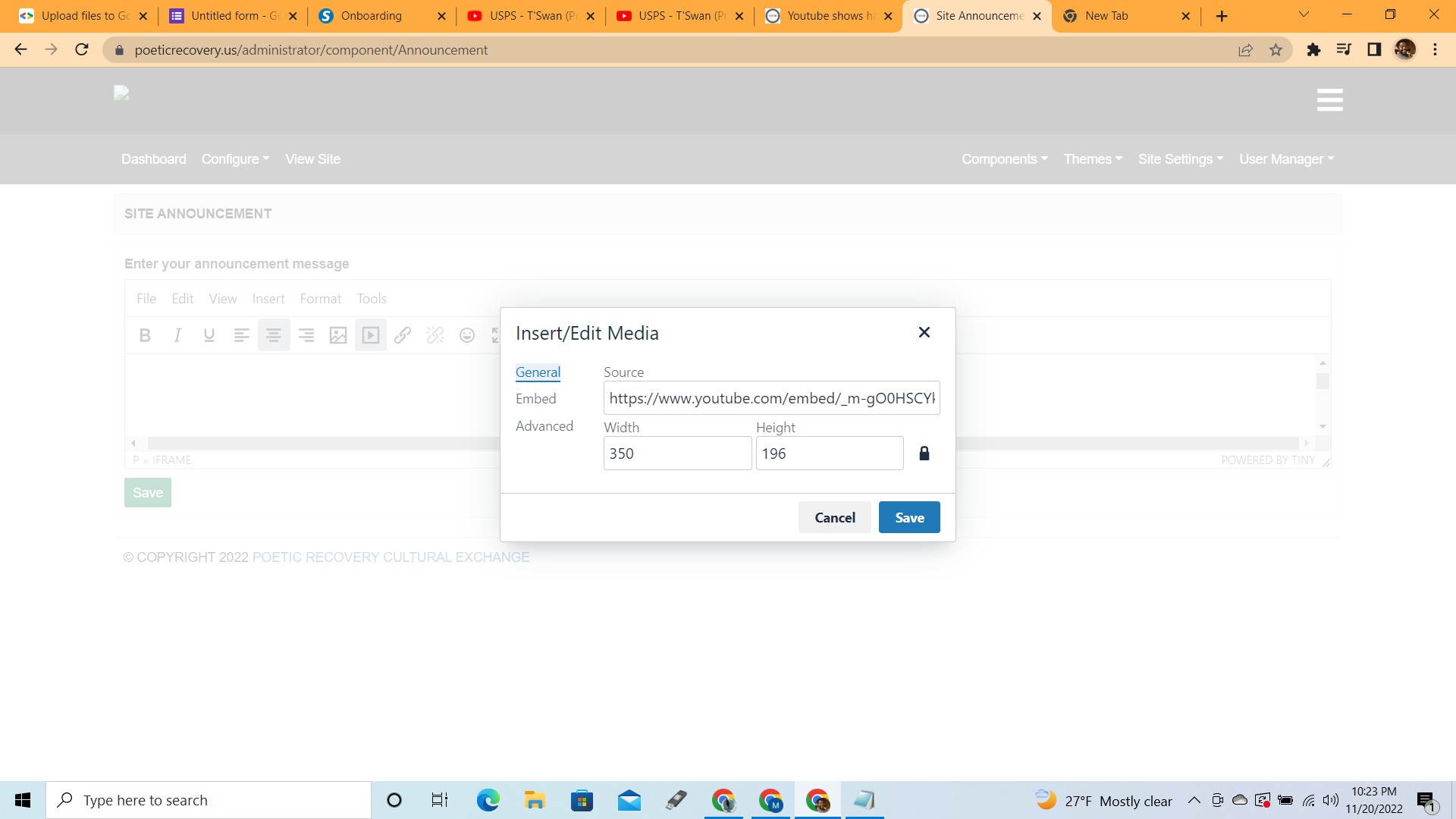Select the align center icon
The image size is (1456, 819).
[x=274, y=335]
